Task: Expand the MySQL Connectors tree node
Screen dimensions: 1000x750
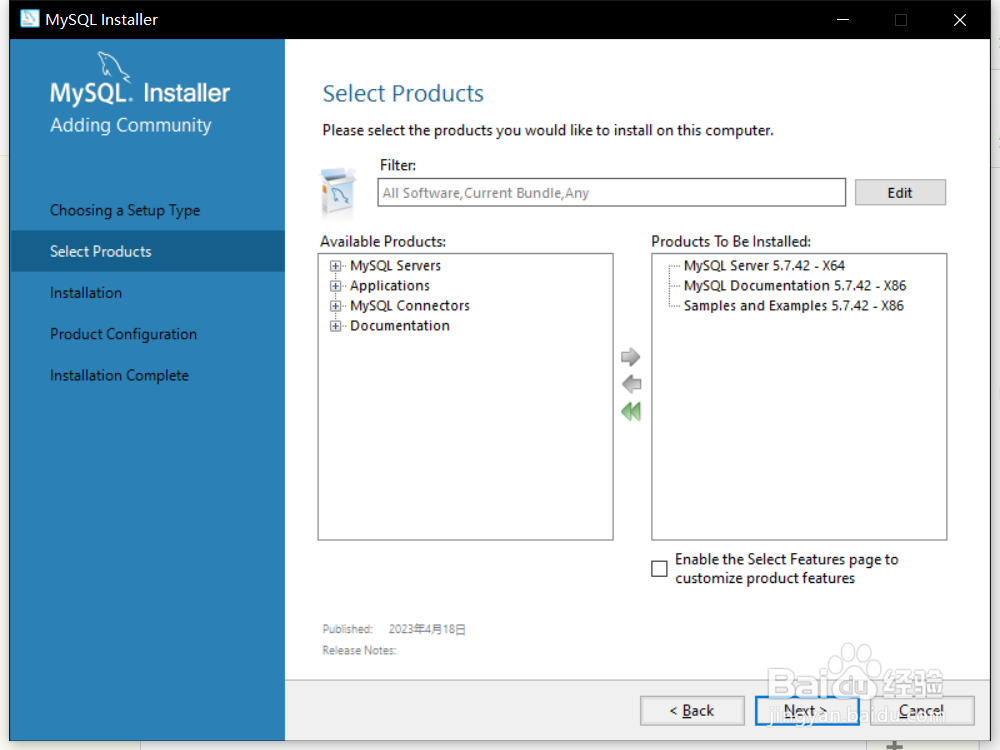Action: click(335, 306)
